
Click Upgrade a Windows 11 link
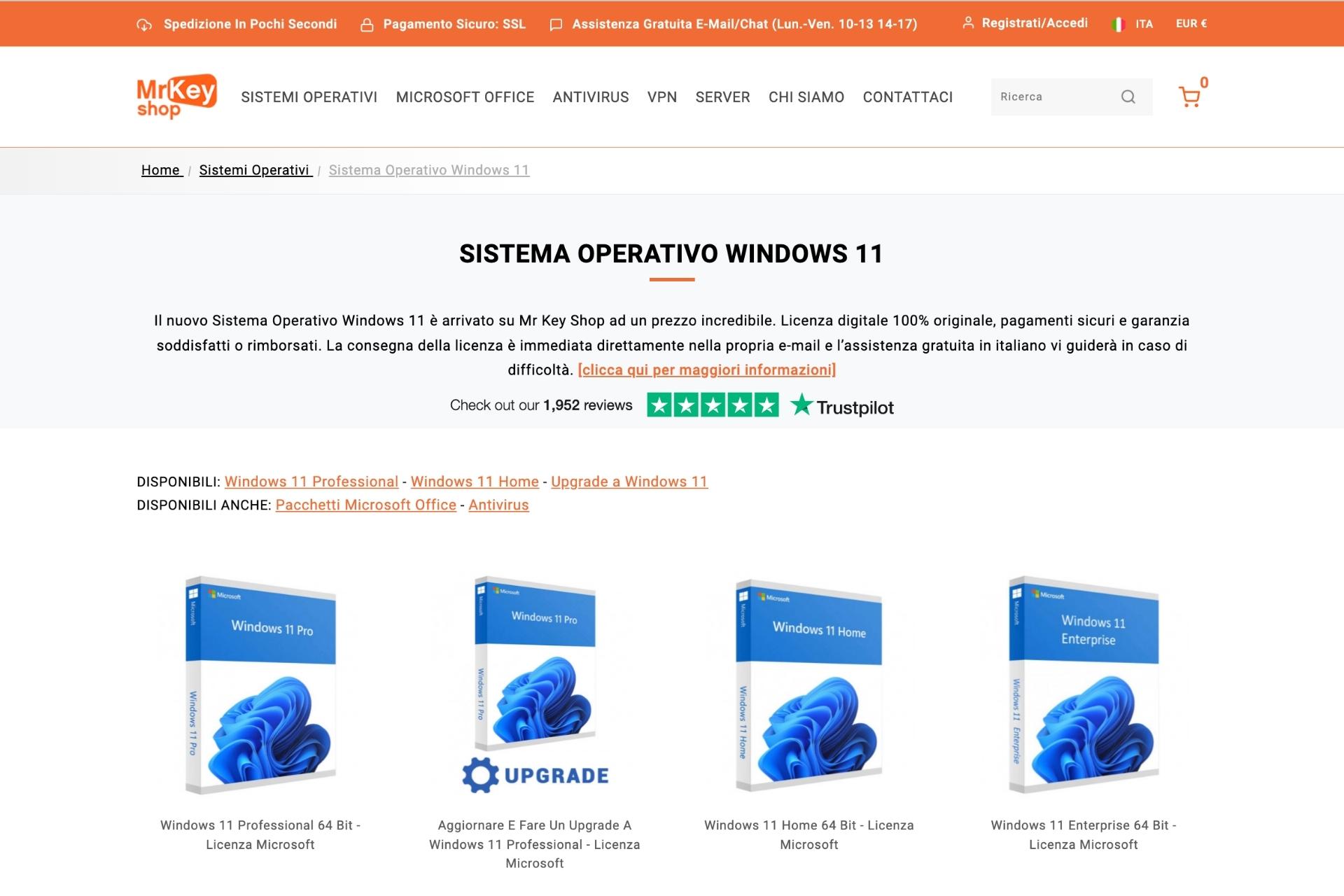point(629,481)
